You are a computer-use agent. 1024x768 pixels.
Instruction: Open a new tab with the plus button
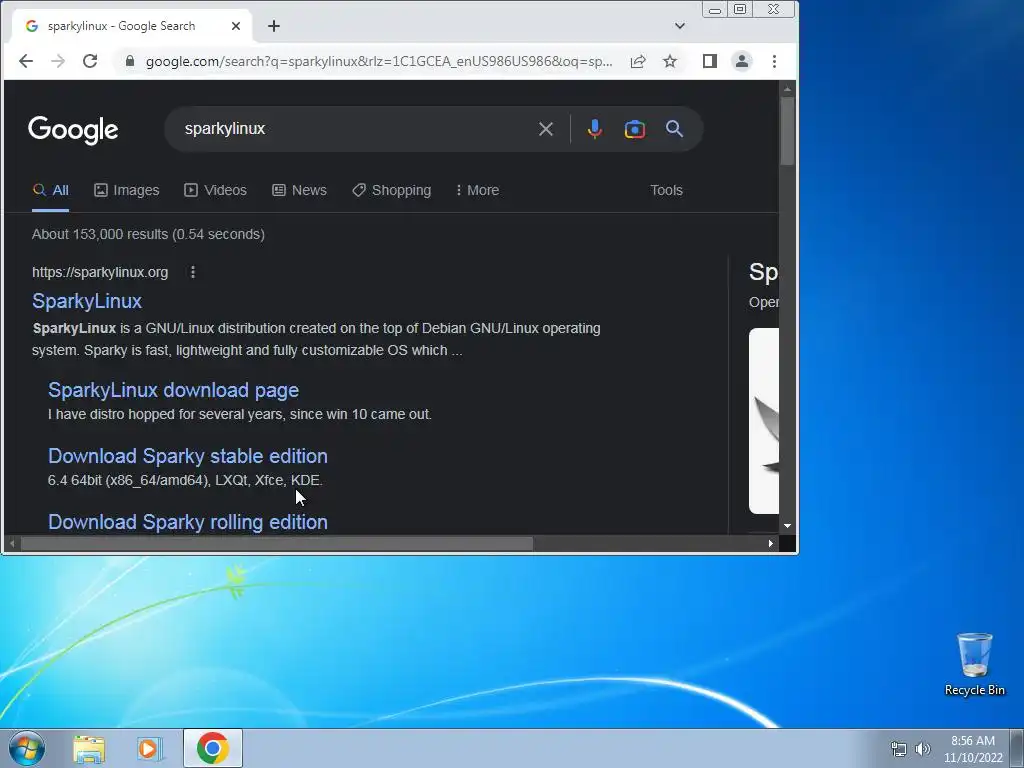pos(274,26)
